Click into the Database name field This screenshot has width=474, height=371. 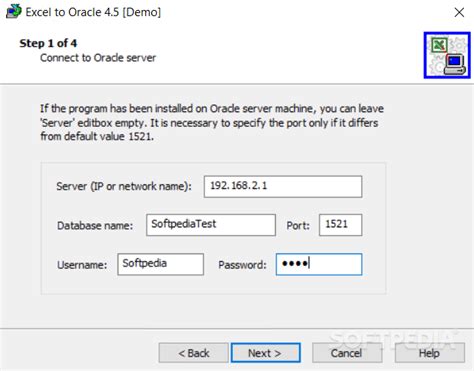(211, 225)
